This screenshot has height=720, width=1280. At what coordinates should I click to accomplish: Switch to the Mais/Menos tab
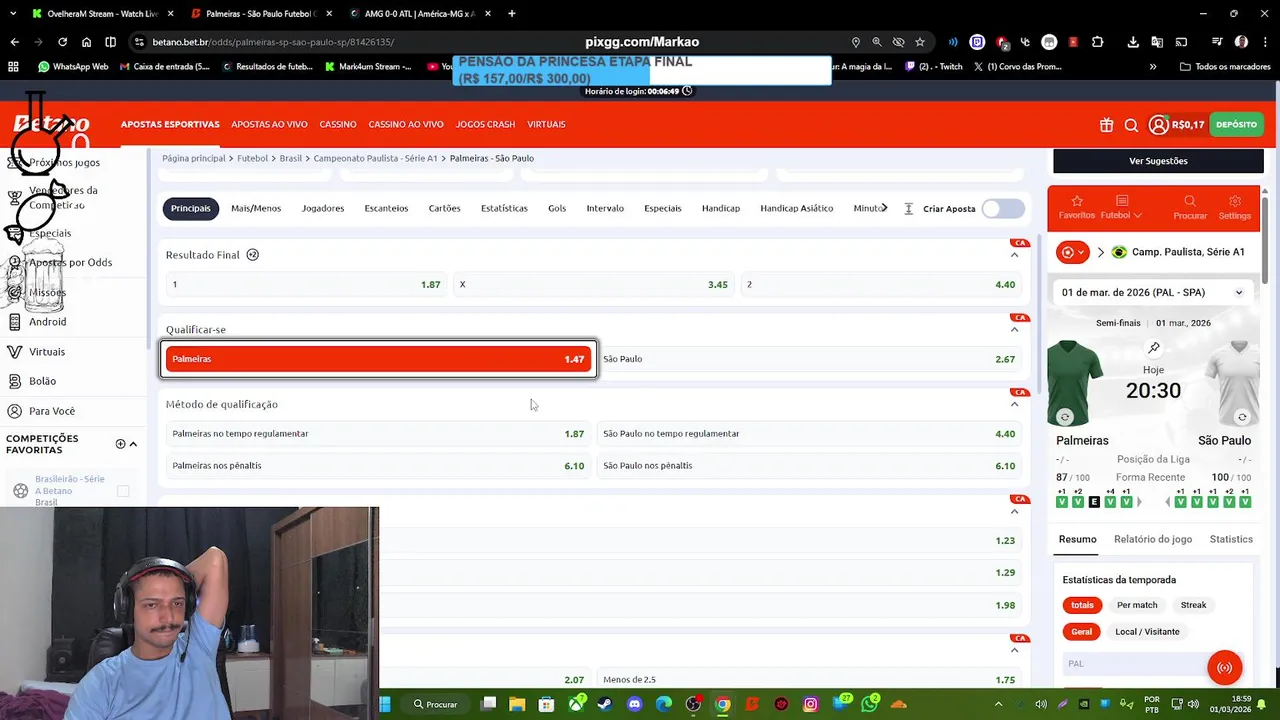click(256, 208)
